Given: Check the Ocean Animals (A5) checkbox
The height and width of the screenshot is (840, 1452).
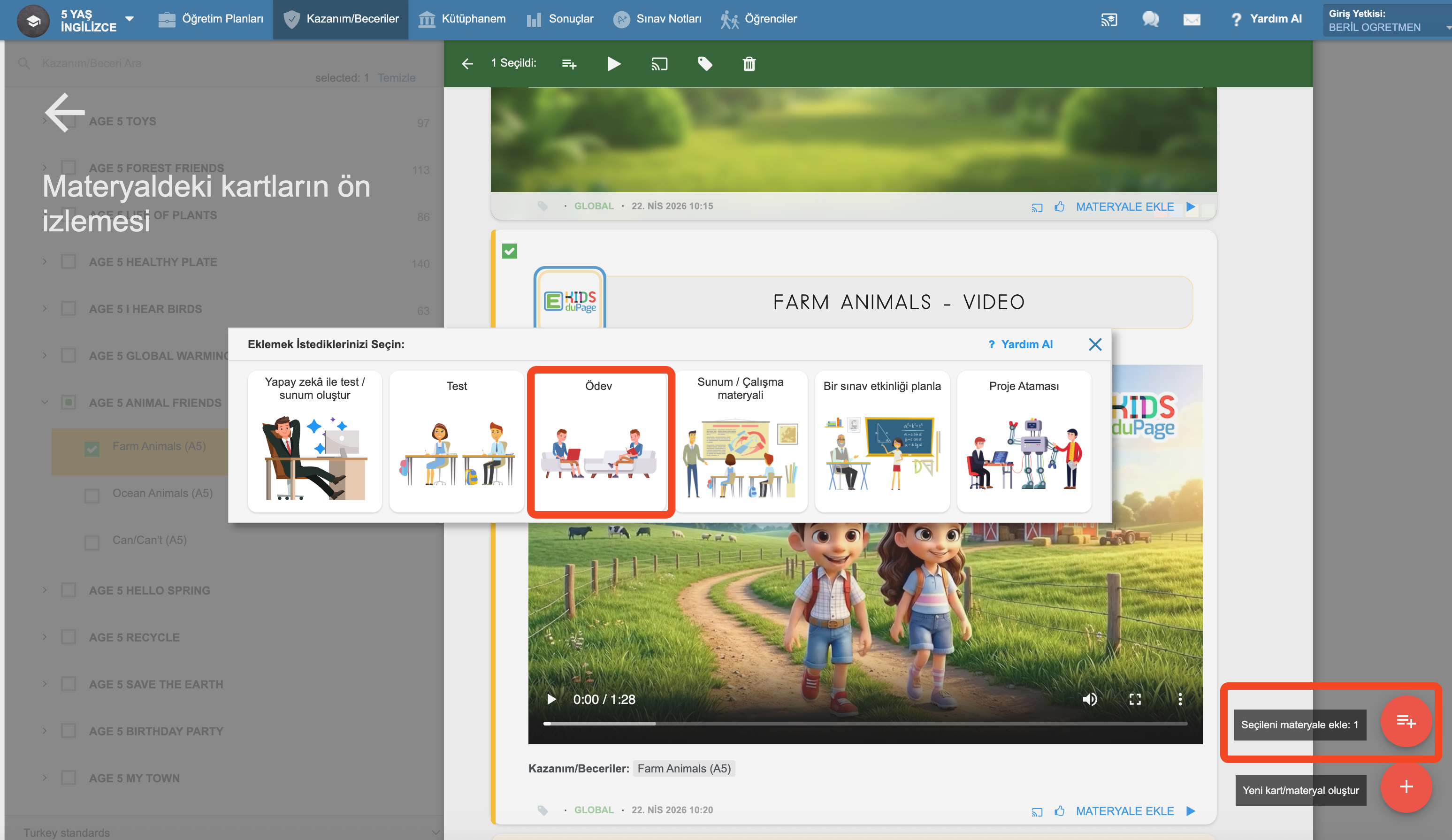Looking at the screenshot, I should coord(92,495).
